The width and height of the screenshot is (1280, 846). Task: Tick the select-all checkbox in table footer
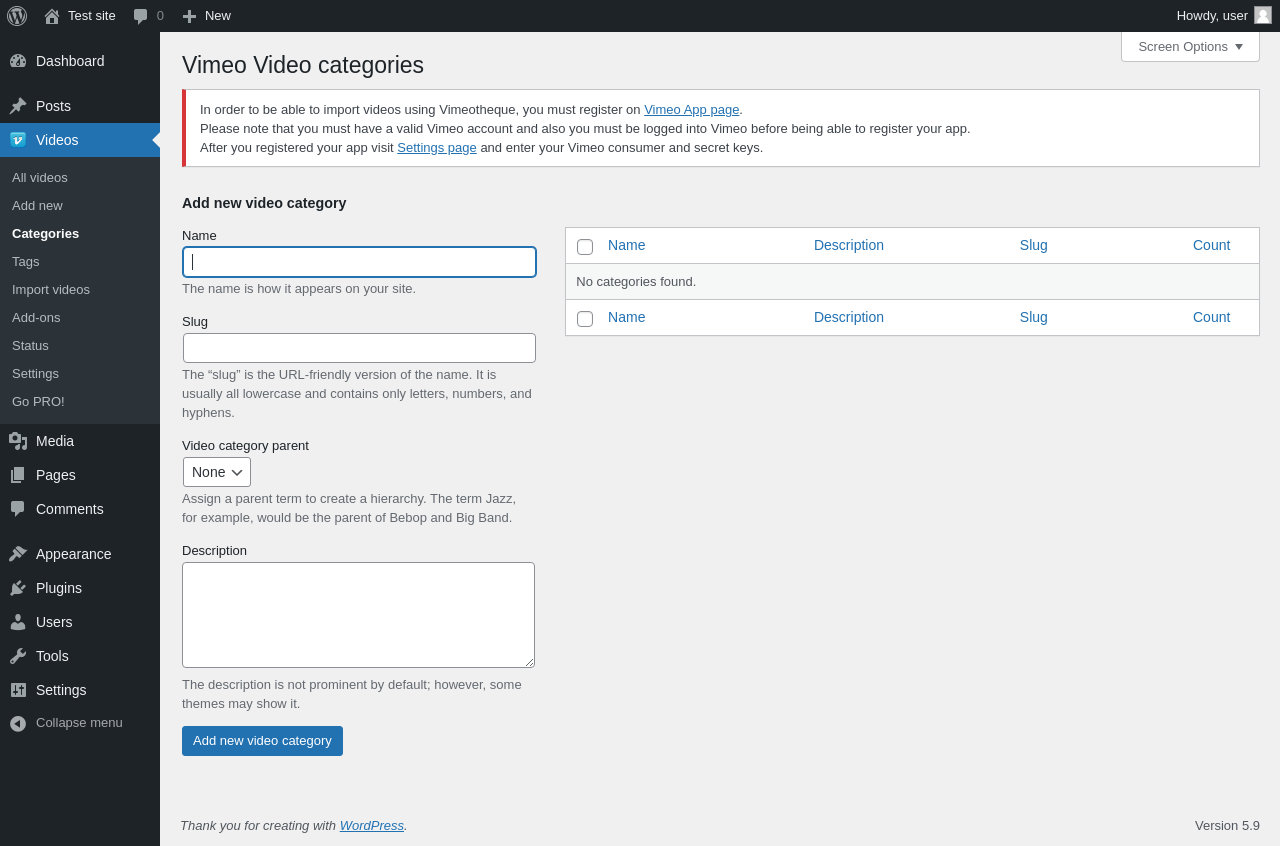click(585, 318)
